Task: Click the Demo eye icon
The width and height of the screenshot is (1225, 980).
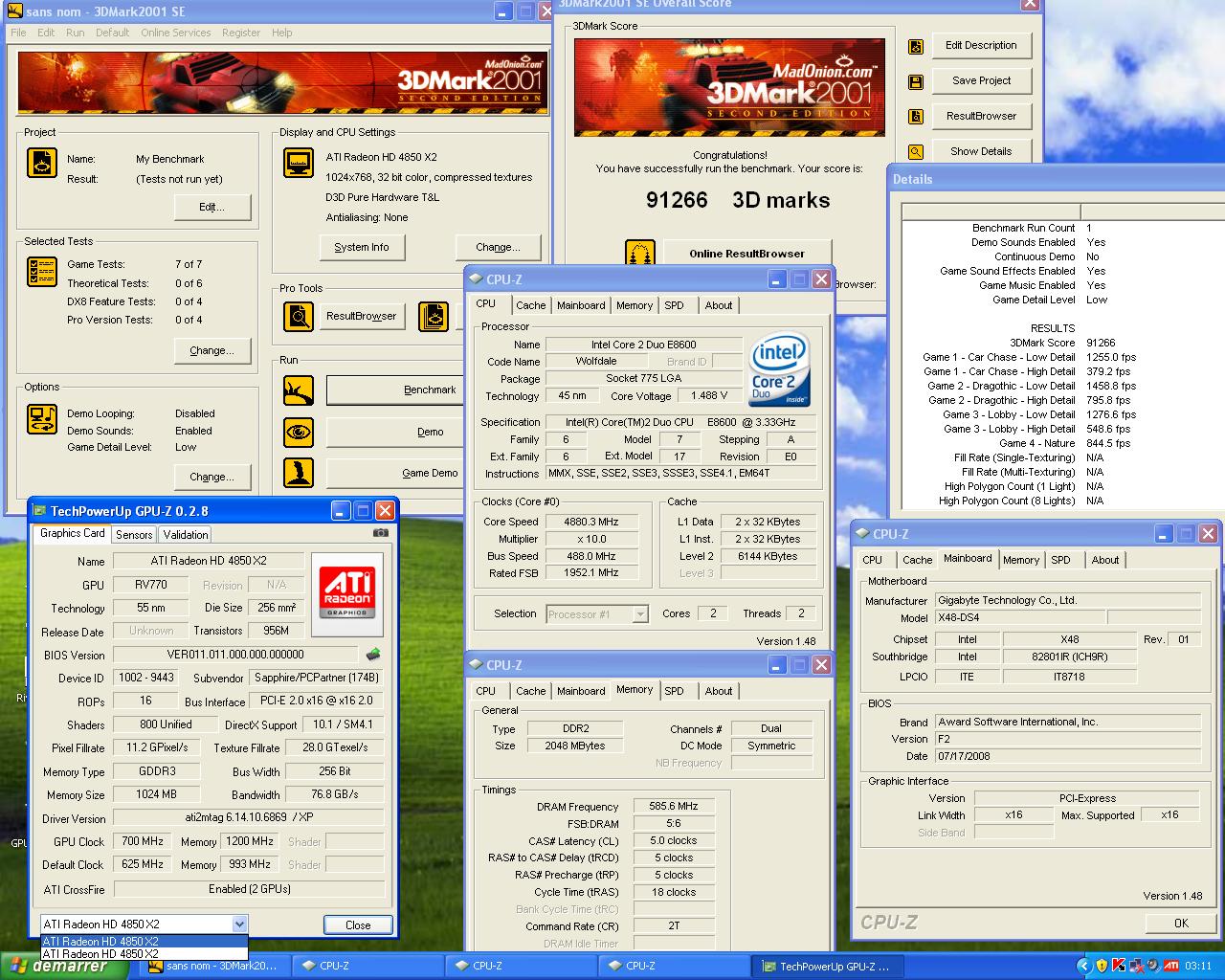Action: point(299,432)
